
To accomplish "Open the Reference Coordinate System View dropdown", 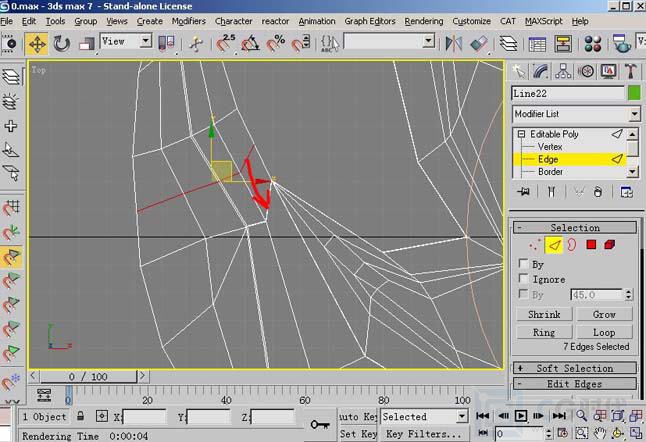I will [x=126, y=41].
